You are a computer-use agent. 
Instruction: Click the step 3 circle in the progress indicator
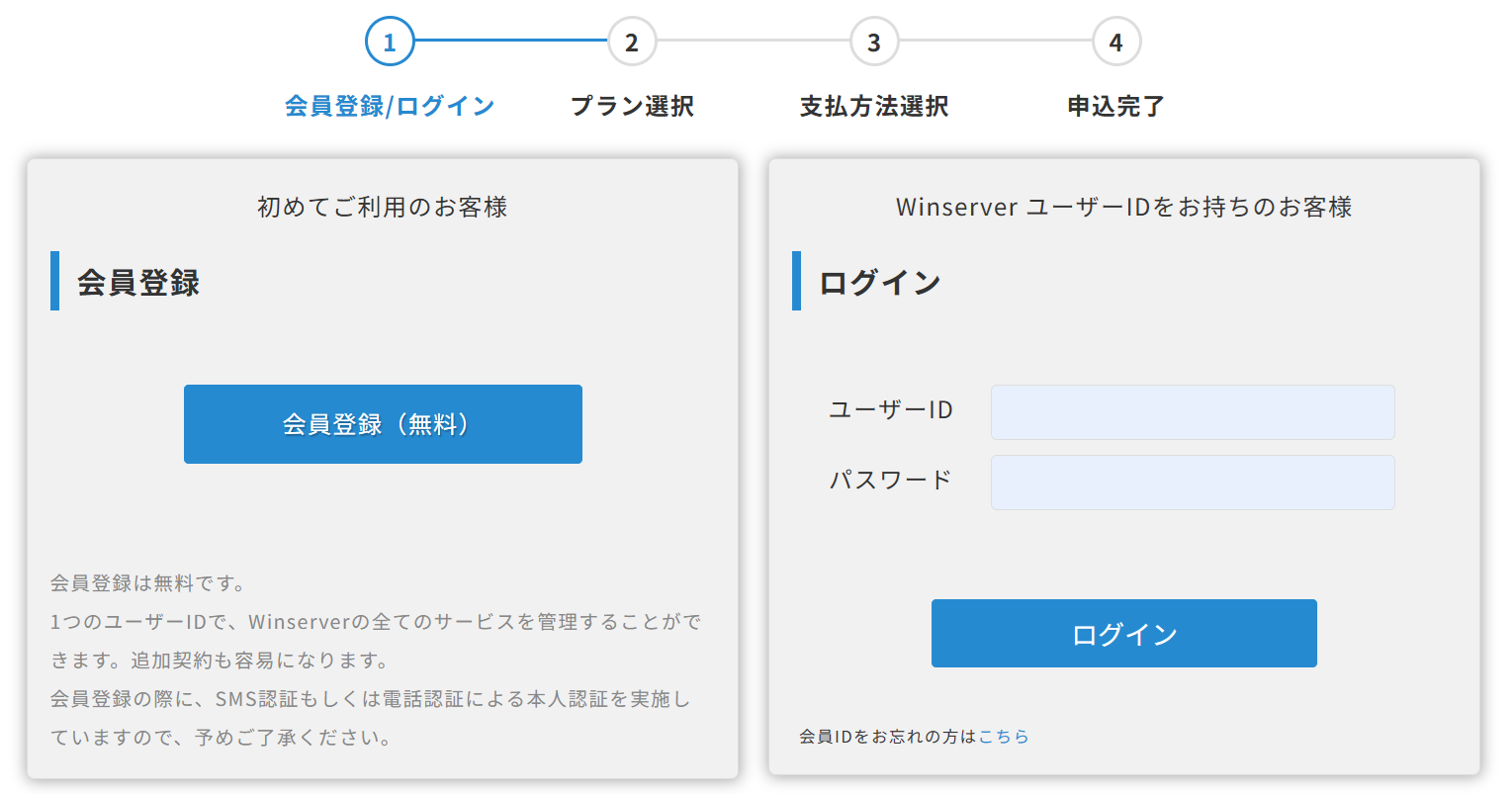pyautogui.click(x=874, y=42)
